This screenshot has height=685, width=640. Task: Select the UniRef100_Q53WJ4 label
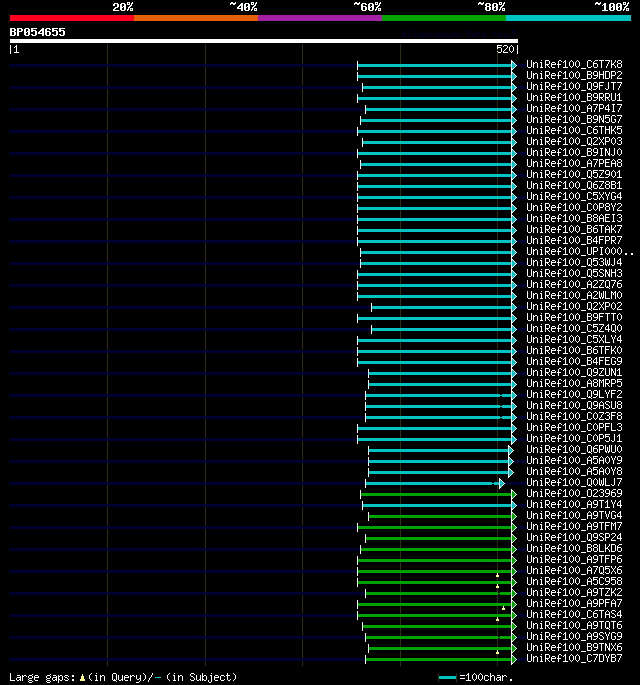click(574, 263)
